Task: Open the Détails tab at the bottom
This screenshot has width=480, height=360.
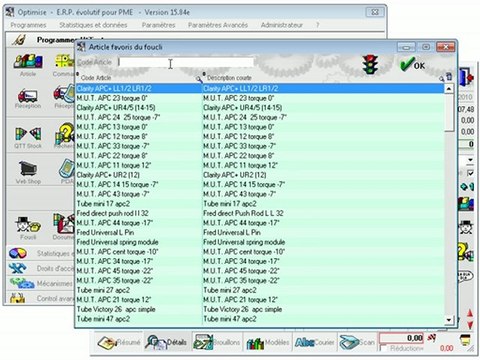Action: 167,342
